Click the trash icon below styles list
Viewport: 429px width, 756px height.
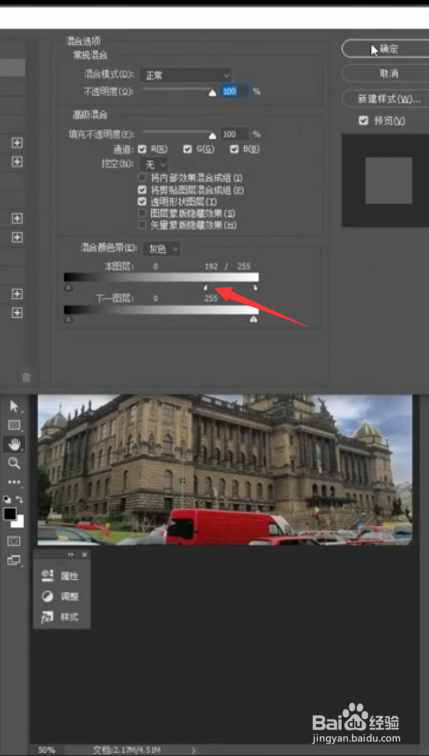pos(27,378)
